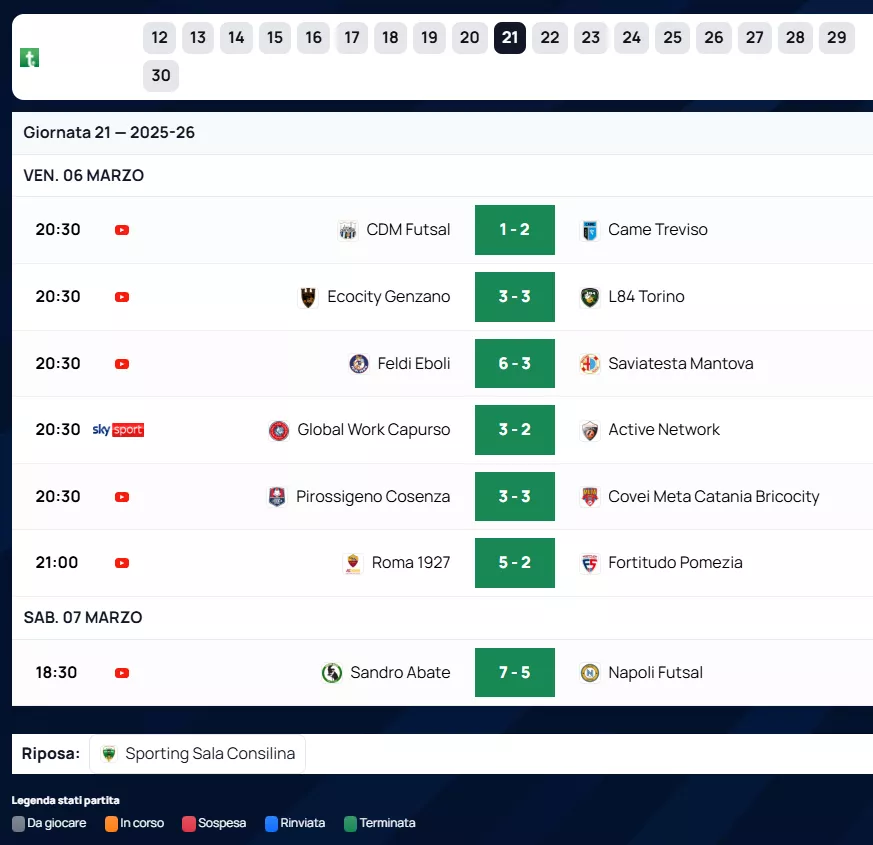Open YouTube stream for Sandro Abate match
Viewport: 873px width, 845px height.
[x=122, y=673]
